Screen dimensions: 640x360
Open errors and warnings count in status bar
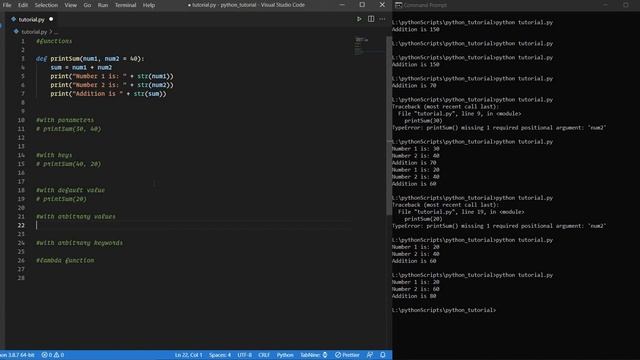pos(53,355)
